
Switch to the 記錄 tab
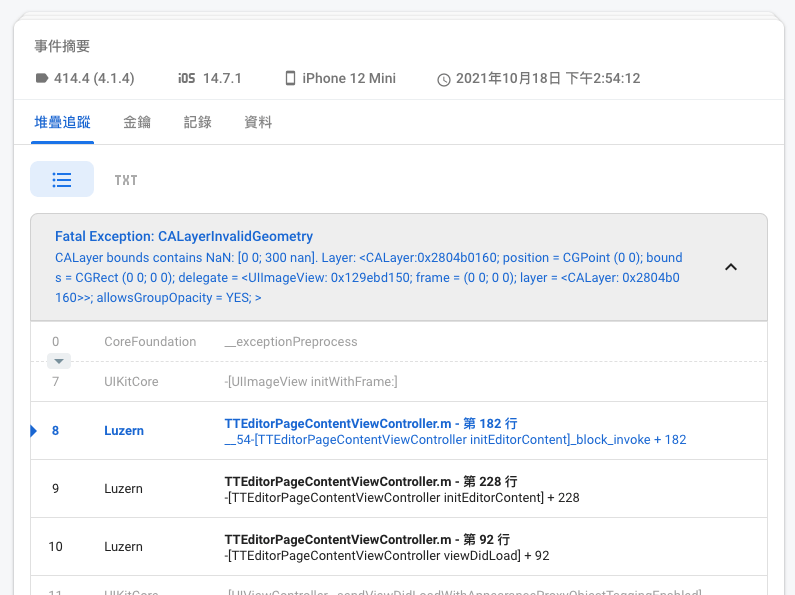pyautogui.click(x=197, y=122)
